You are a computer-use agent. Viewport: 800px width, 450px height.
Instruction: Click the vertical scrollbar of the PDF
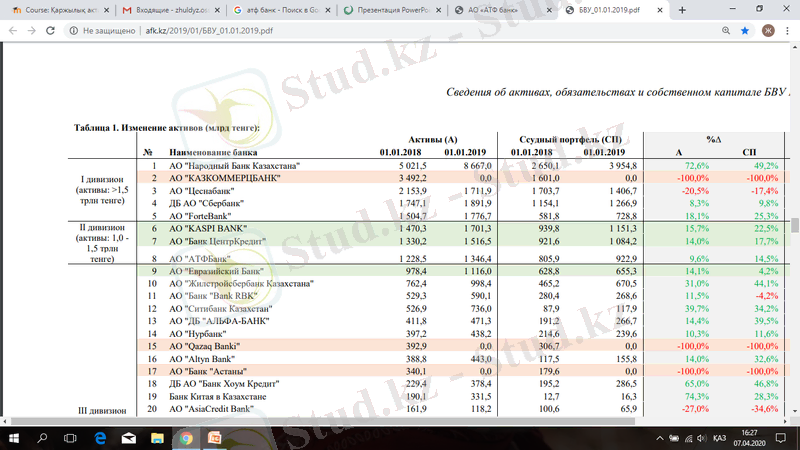click(794, 230)
